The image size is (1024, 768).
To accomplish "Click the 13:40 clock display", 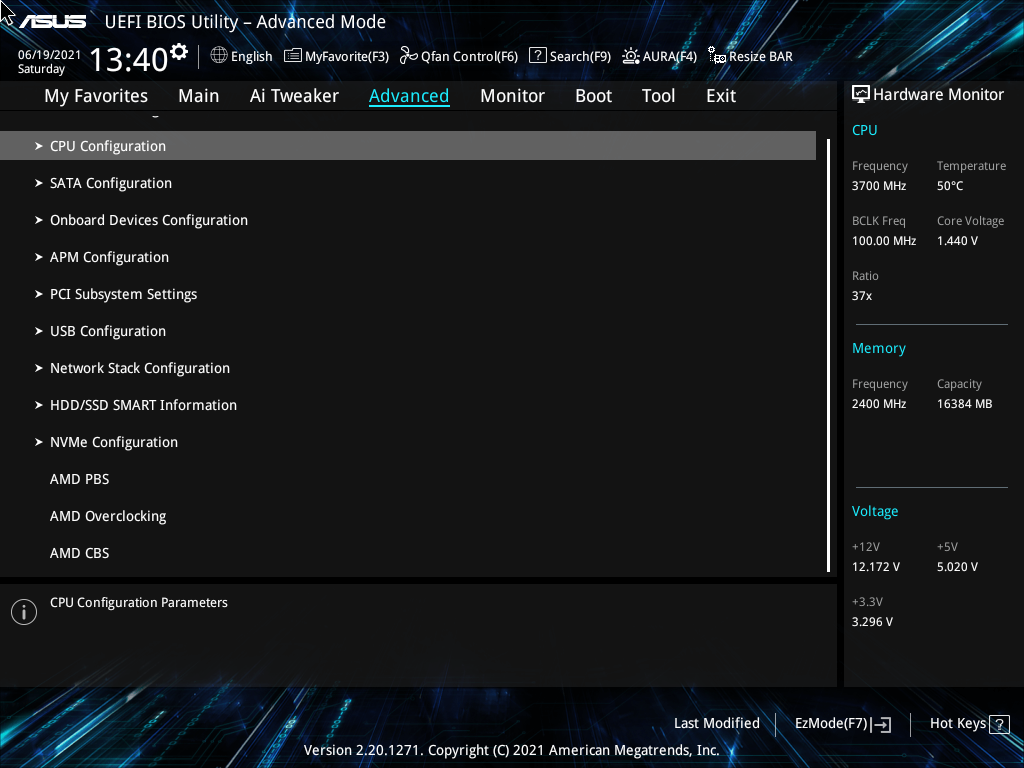I will click(129, 59).
